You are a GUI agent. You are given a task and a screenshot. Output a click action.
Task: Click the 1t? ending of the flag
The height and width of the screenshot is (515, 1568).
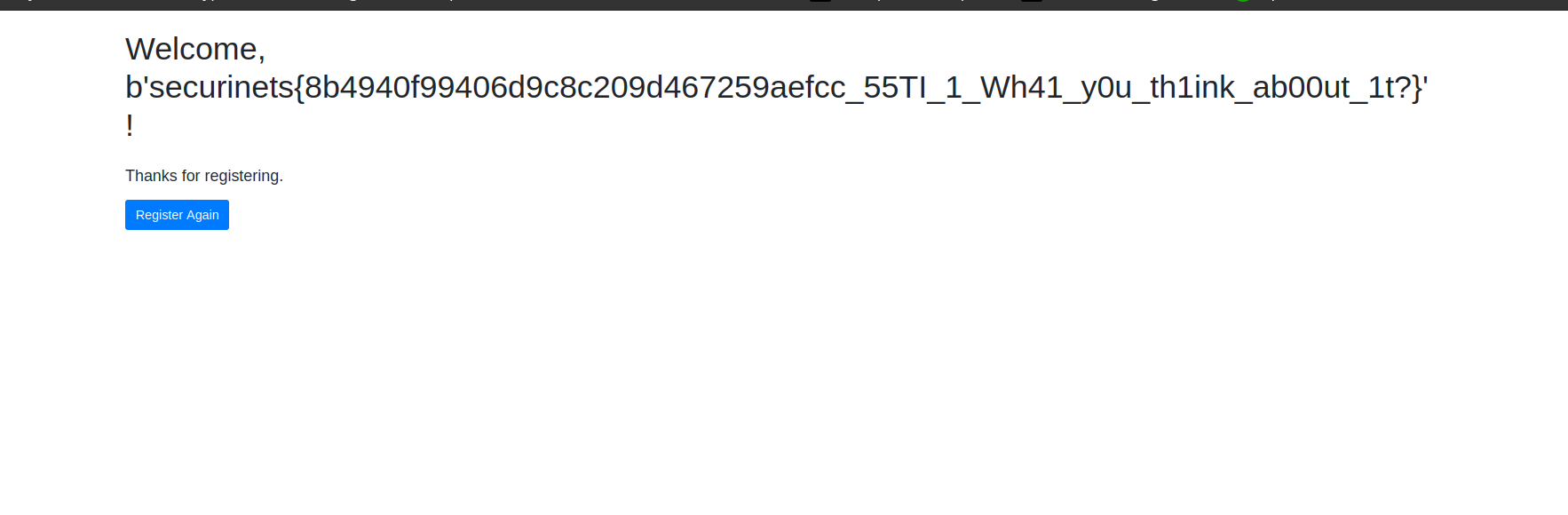tap(1390, 87)
